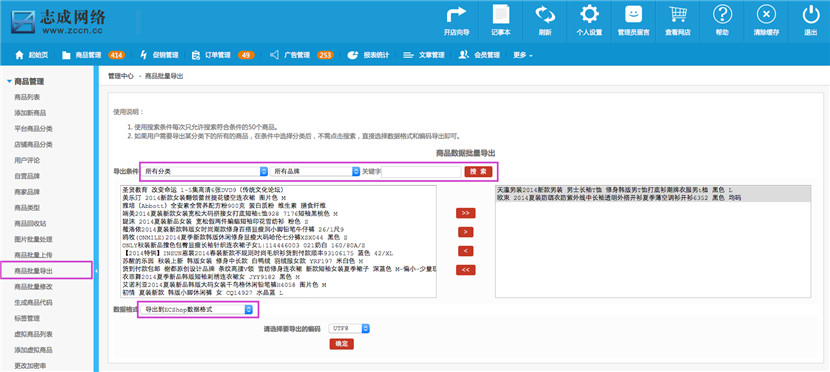Open 店铺商品分类 in sidebar
This screenshot has height=372, width=830.
(x=33, y=144)
